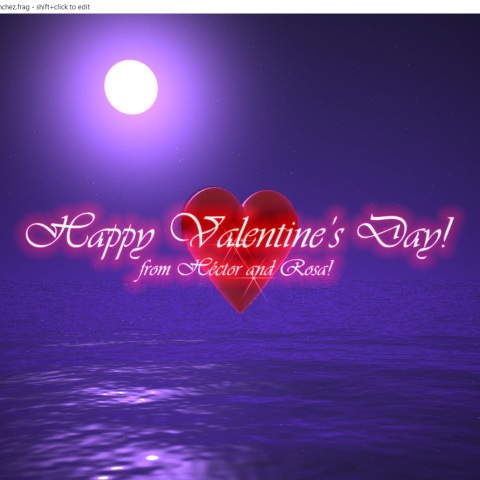Image resolution: width=480 pixels, height=480 pixels.
Task: Click the word 'Happy' in the greeting
Action: coord(90,235)
